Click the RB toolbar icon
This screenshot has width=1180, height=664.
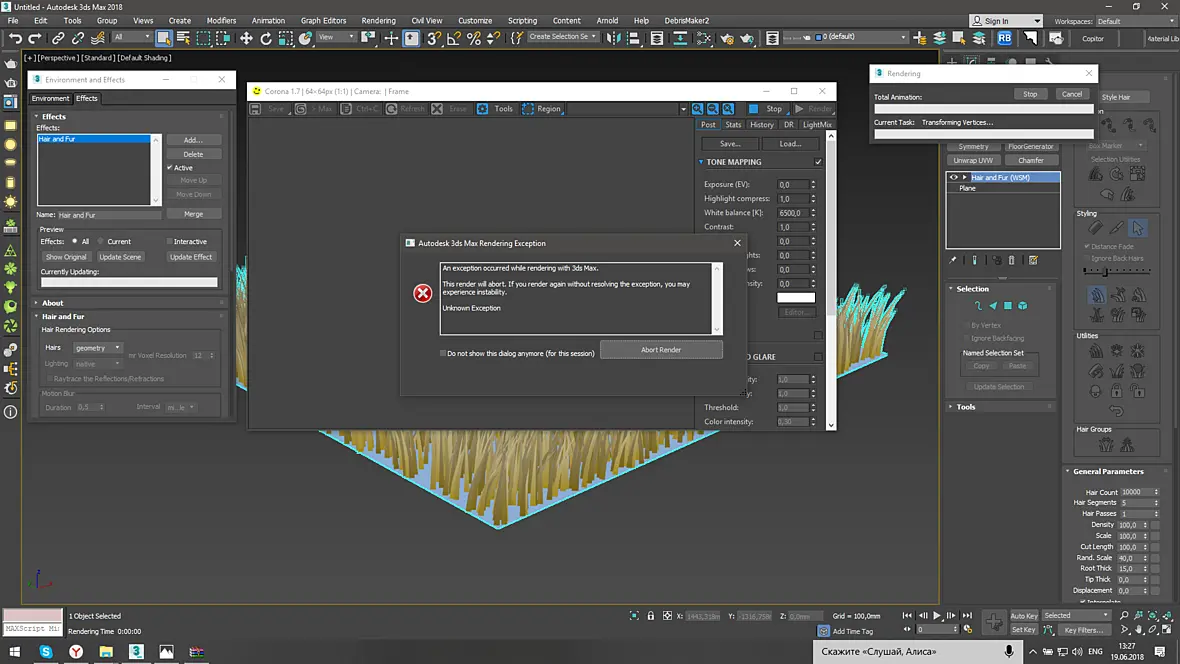(x=1005, y=38)
